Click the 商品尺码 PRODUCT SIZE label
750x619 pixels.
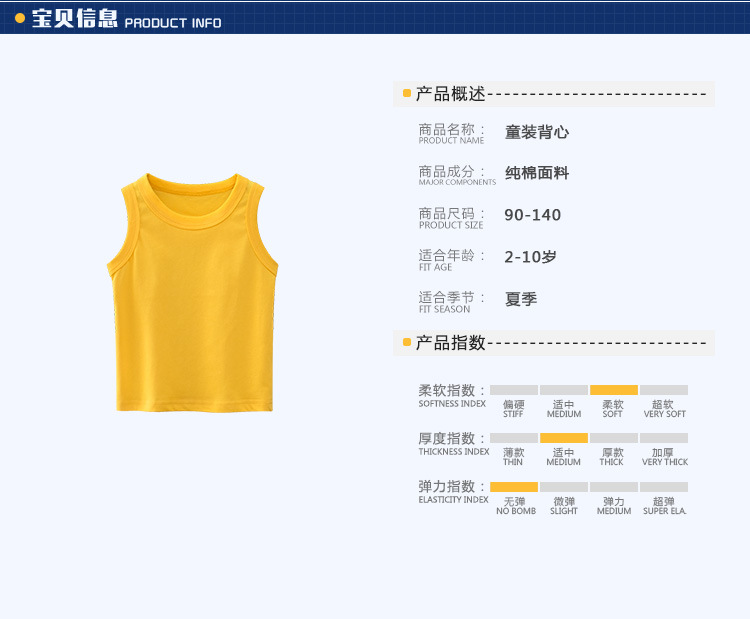pos(452,218)
